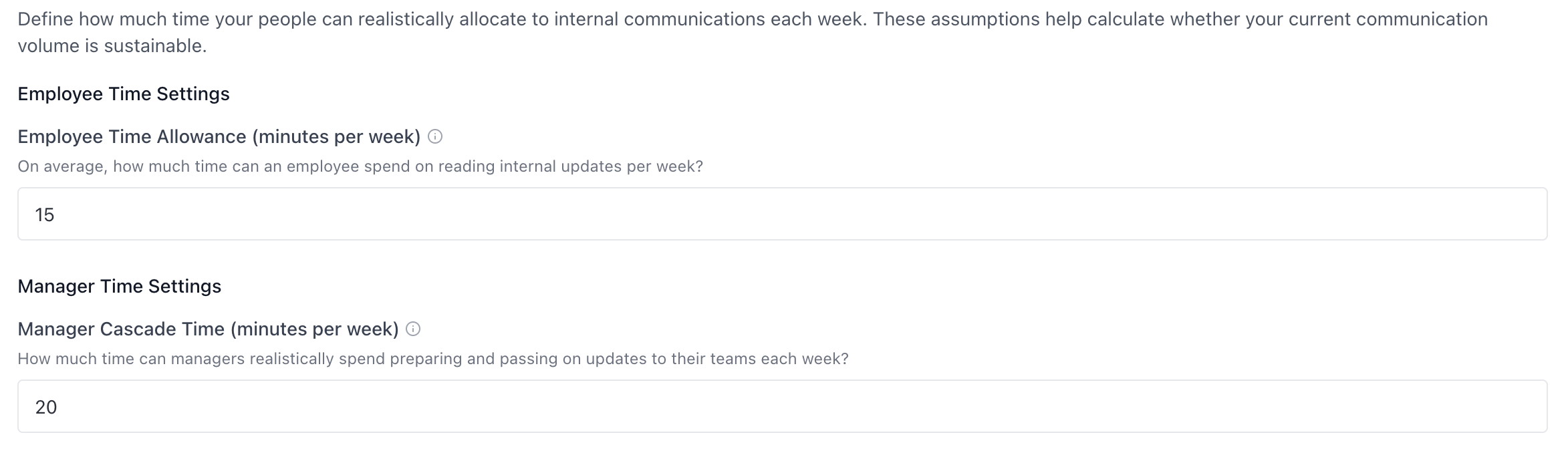Select the "Manager Time Settings" heading
The width and height of the screenshot is (1568, 453).
[120, 287]
